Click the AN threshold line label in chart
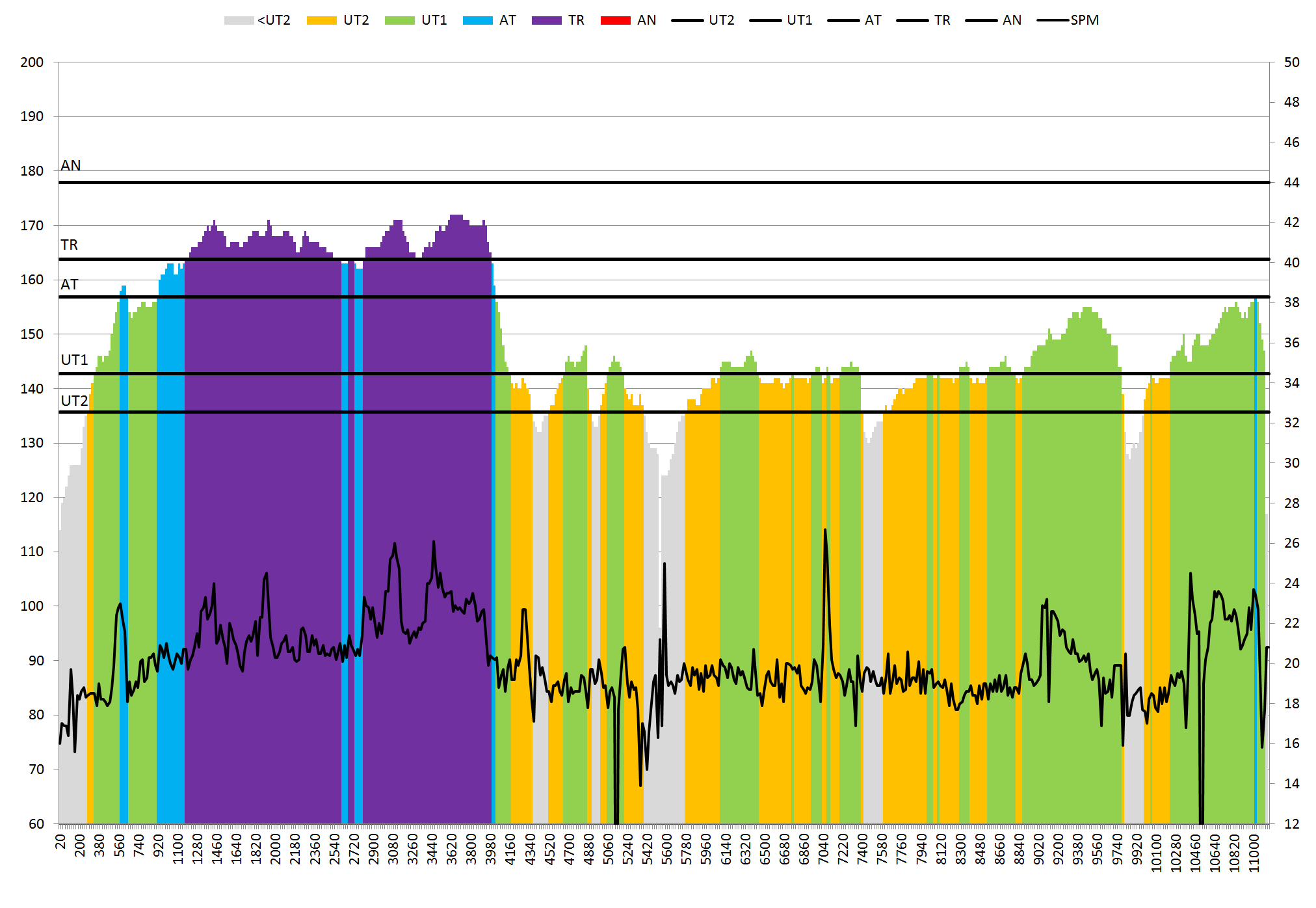The image size is (1316, 908). 71,166
